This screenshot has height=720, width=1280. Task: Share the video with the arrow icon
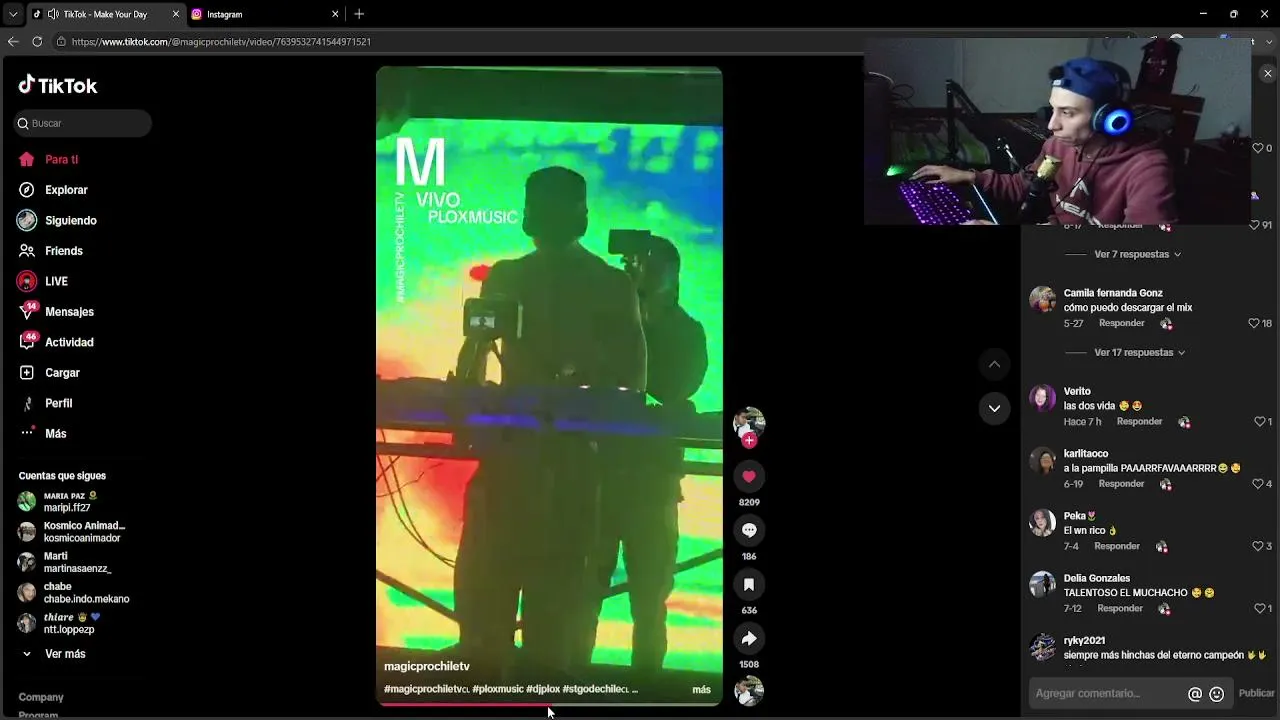pyautogui.click(x=749, y=639)
